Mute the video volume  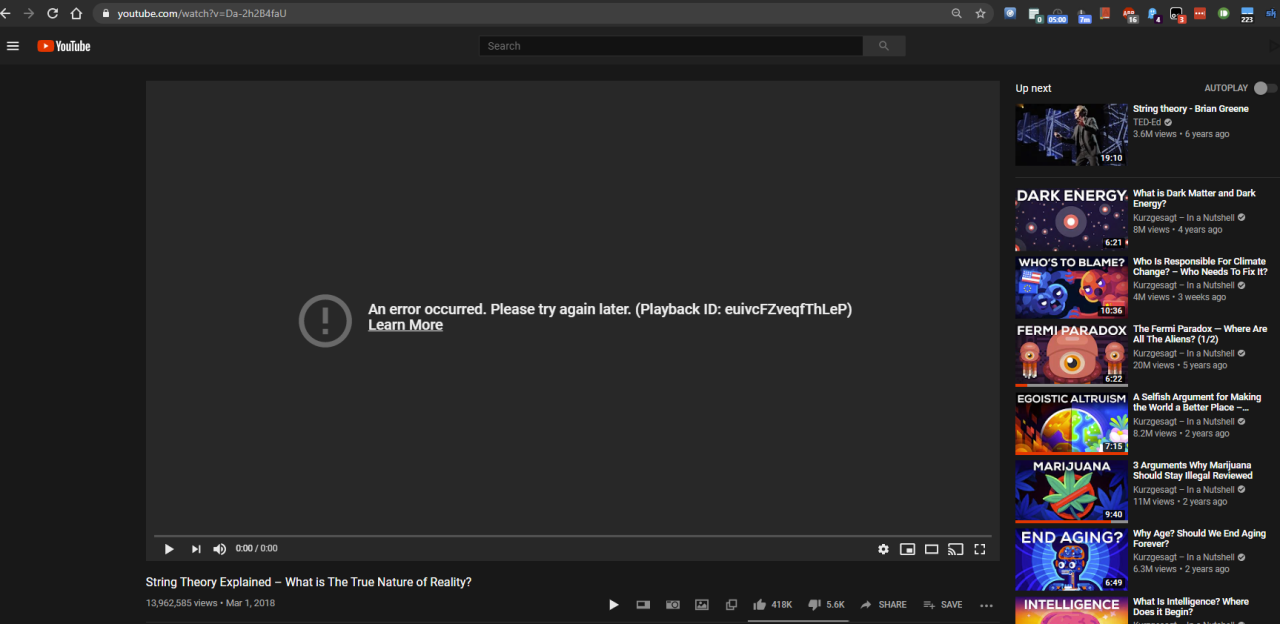[220, 549]
